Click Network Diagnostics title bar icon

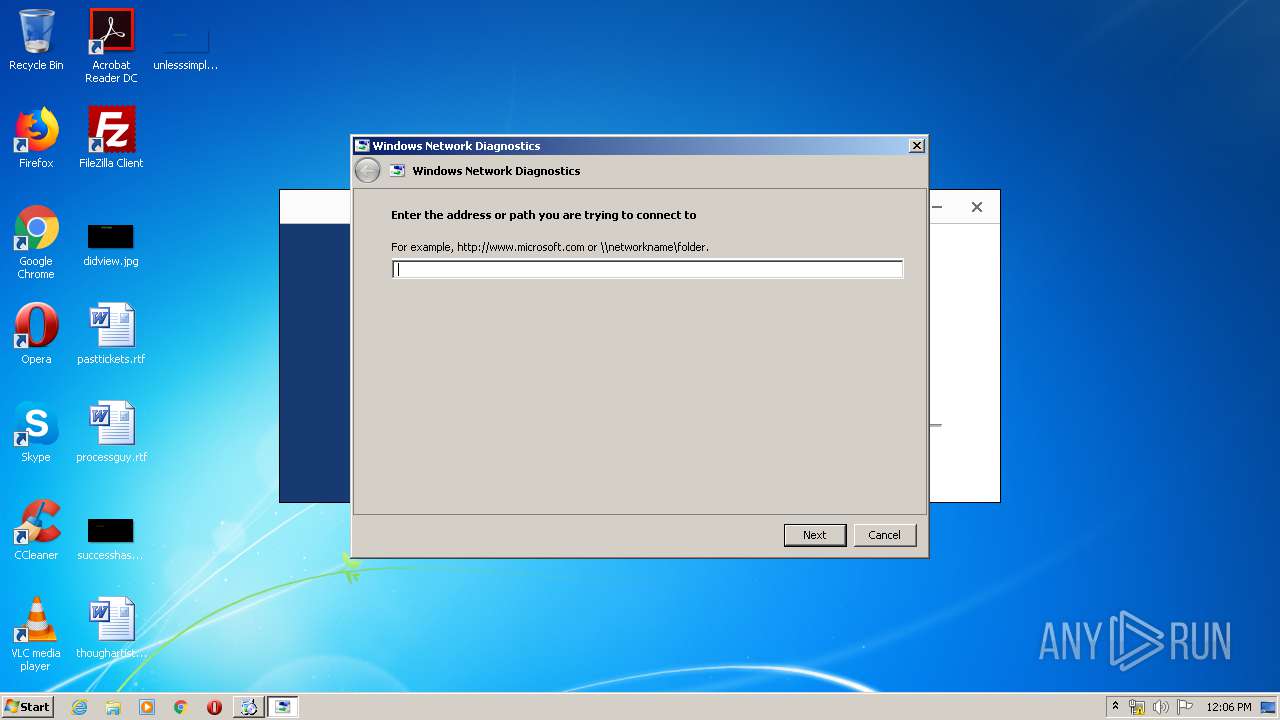click(363, 146)
